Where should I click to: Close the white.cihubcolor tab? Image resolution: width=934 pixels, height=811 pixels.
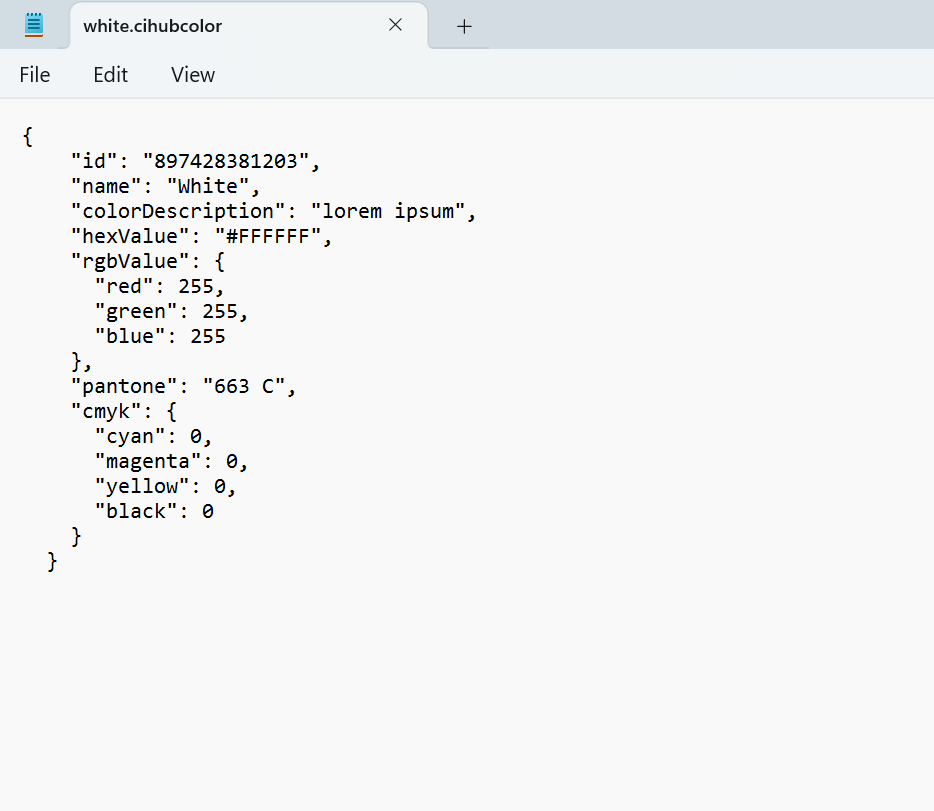coord(395,25)
